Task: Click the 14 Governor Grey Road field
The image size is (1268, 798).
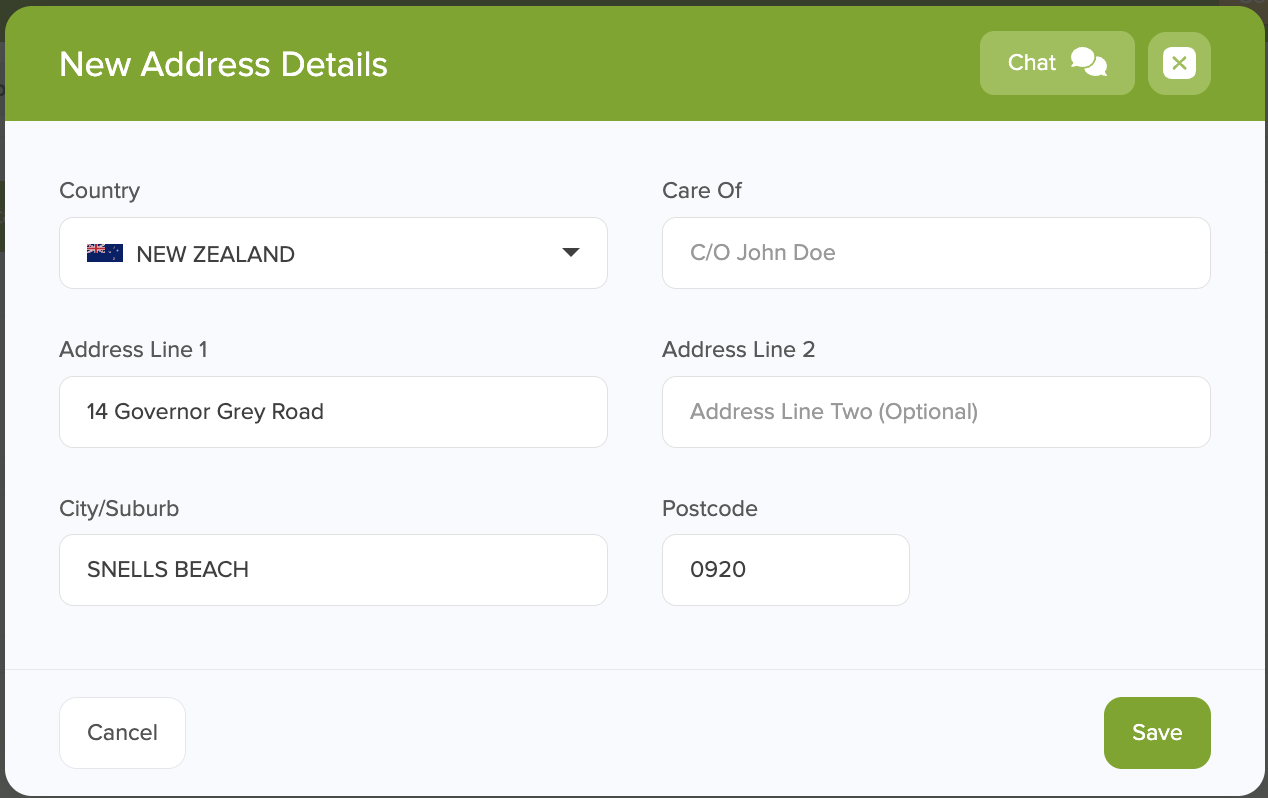Action: pos(333,412)
